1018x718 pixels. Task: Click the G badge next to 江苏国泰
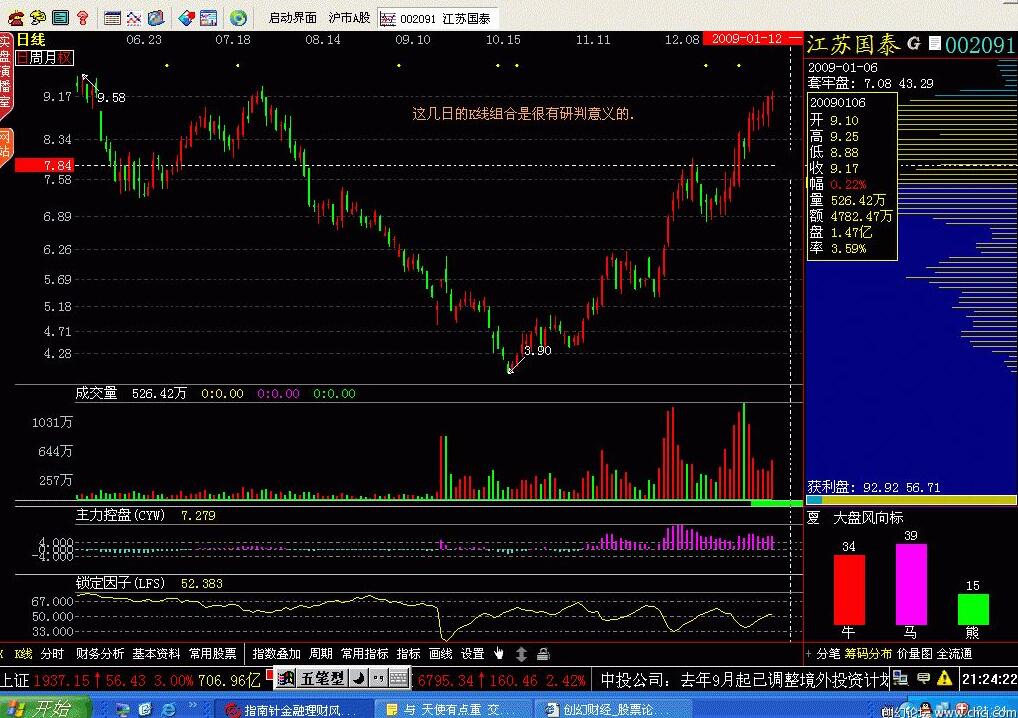point(914,43)
